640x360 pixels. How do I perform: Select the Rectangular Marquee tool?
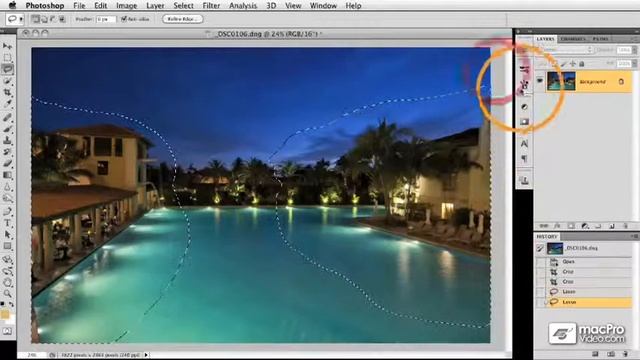pos(7,58)
